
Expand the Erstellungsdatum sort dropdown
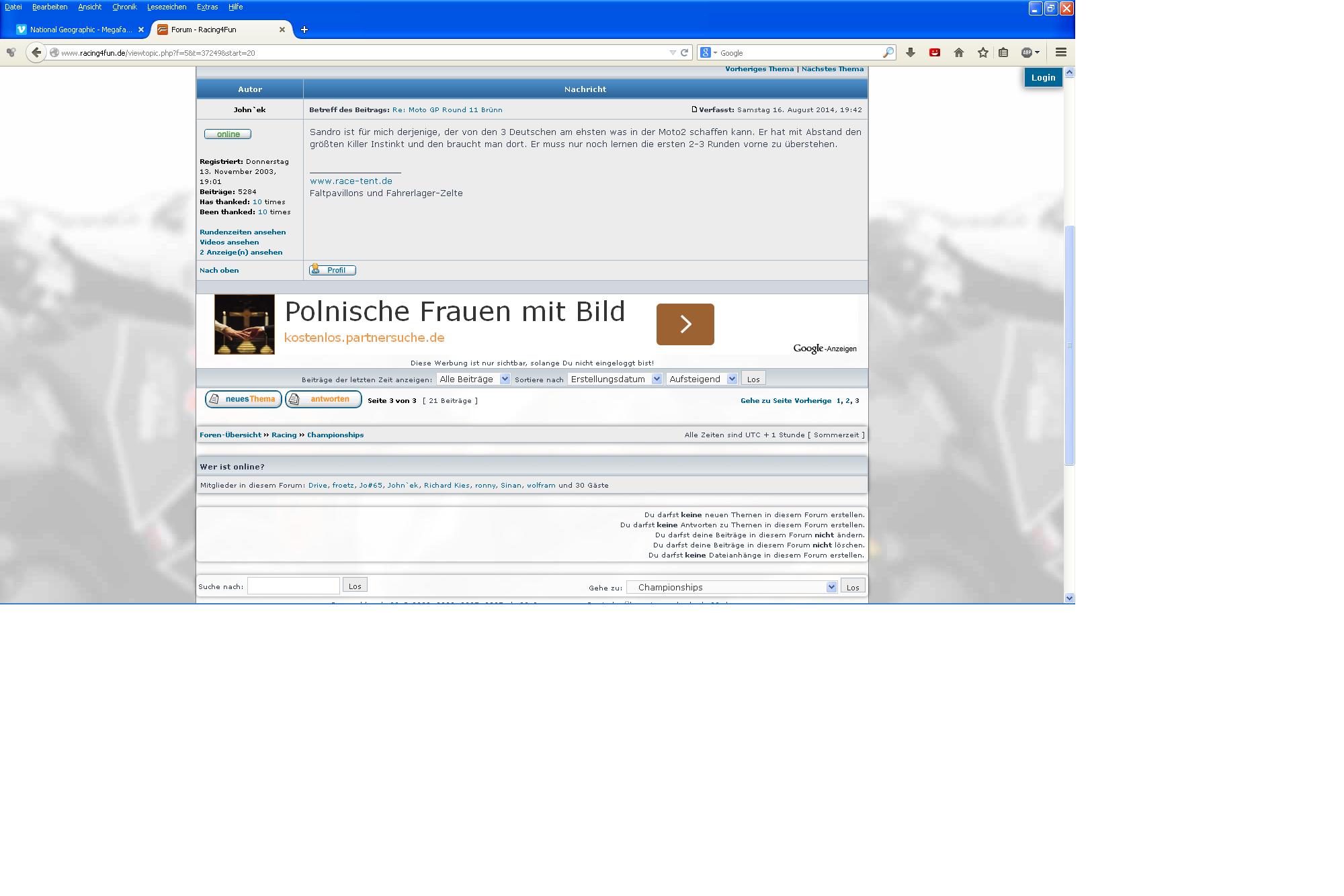pyautogui.click(x=615, y=379)
